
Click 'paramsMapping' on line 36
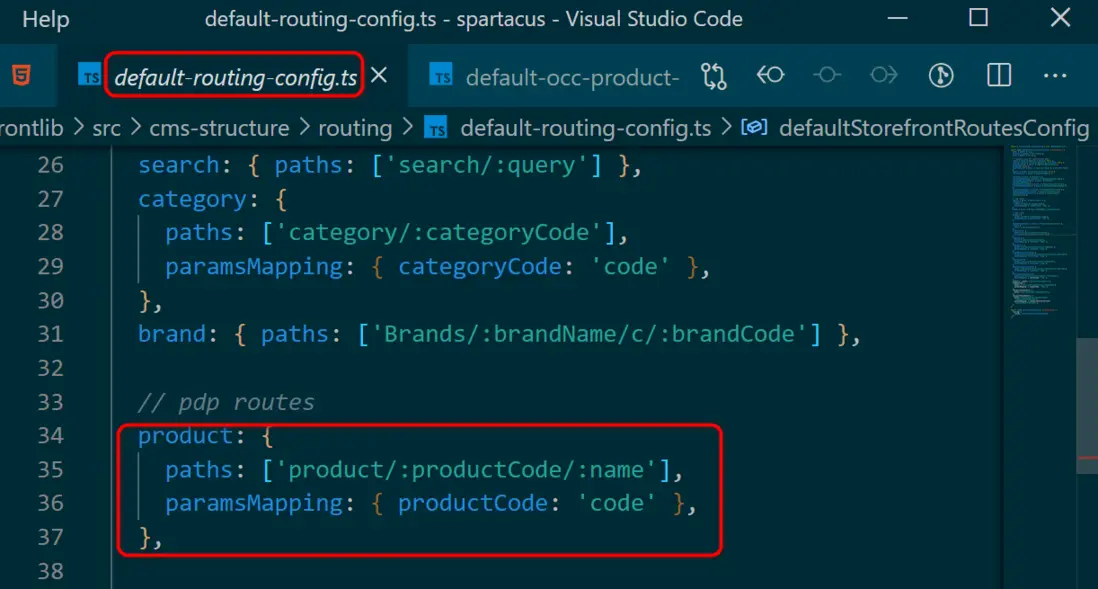coord(254,504)
